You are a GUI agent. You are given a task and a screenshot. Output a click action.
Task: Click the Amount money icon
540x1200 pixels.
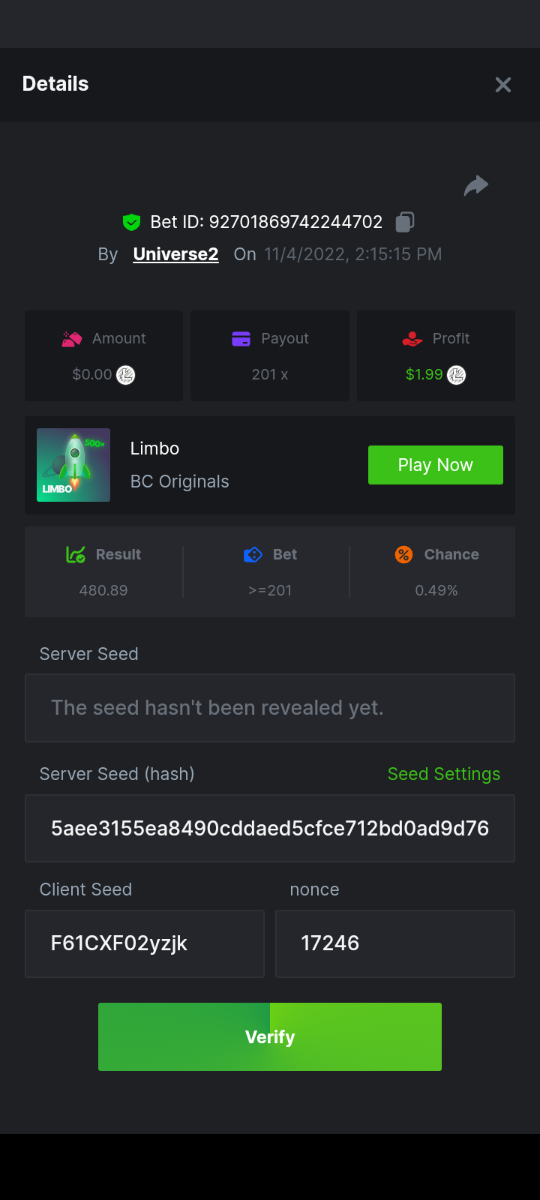(71, 339)
